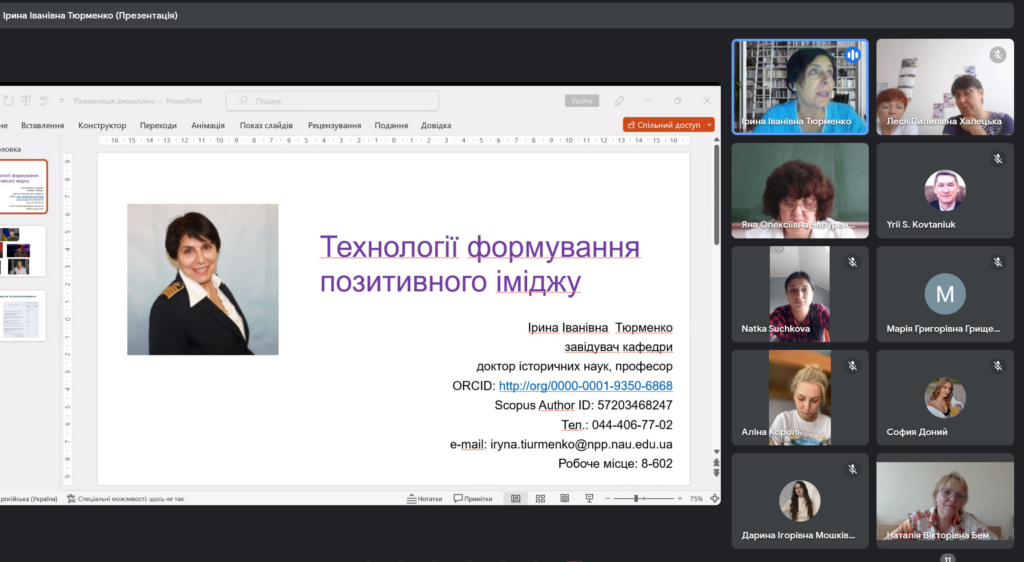Open Reading view from status bar
The width and height of the screenshot is (1024, 562).
[x=564, y=498]
